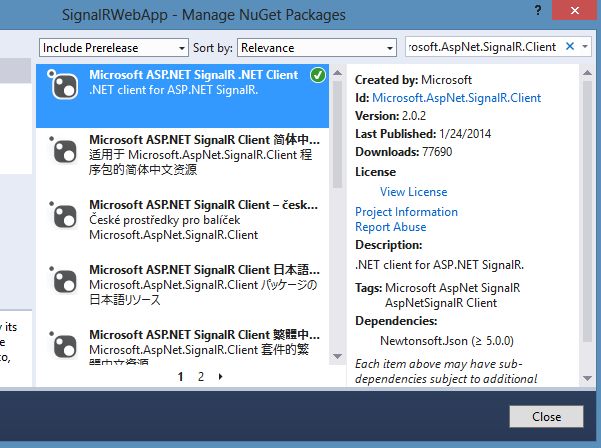This screenshot has height=448, width=601.
Task: Click the package icon for the 繁體中 SignalR Client
Action: (63, 345)
